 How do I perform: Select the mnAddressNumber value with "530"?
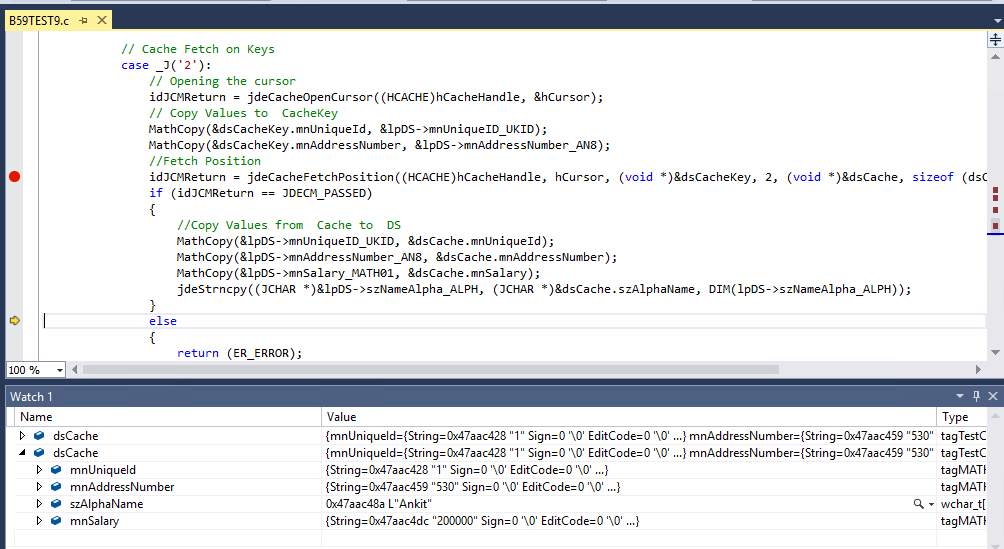click(x=473, y=487)
